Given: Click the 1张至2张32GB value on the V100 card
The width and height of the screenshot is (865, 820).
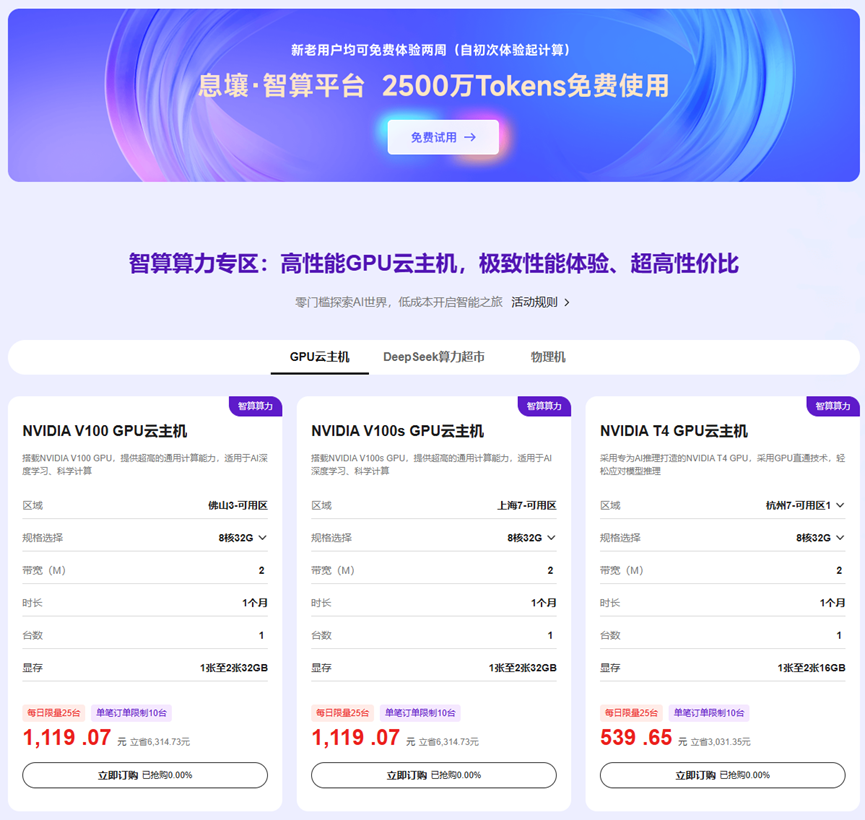Looking at the screenshot, I should click(x=234, y=668).
